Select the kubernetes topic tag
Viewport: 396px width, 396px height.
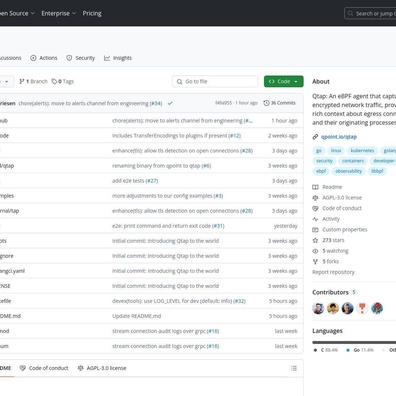click(x=362, y=151)
